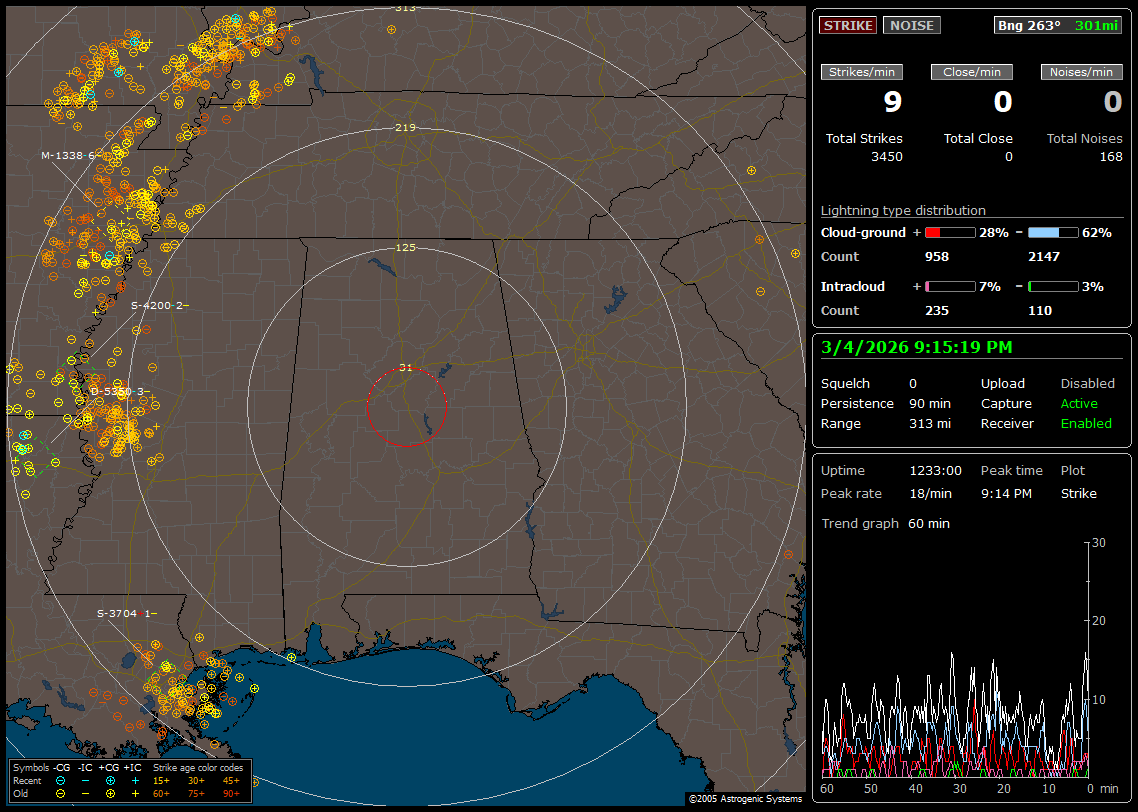
Task: Click the old +CG yellow symbol in legend
Action: (110, 793)
